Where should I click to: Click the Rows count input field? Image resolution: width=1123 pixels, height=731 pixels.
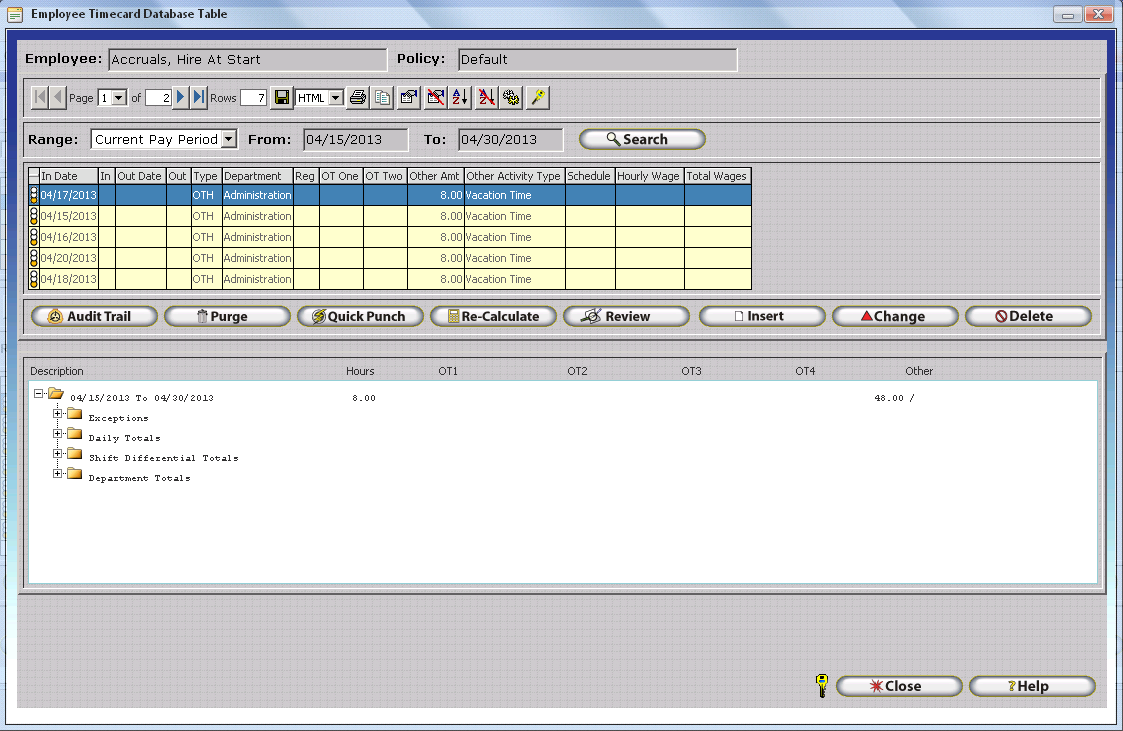(253, 98)
